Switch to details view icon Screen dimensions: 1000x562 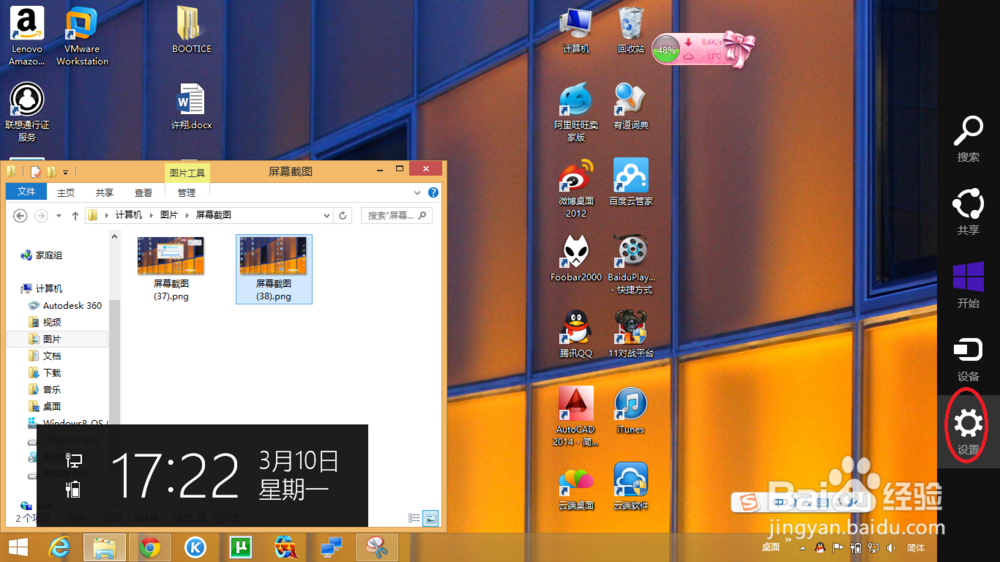pyautogui.click(x=414, y=518)
